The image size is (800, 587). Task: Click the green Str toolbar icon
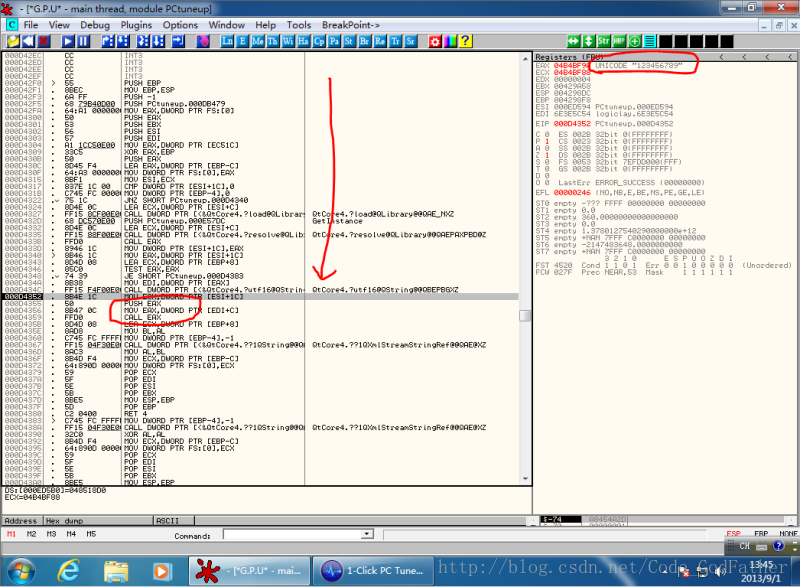[x=604, y=41]
